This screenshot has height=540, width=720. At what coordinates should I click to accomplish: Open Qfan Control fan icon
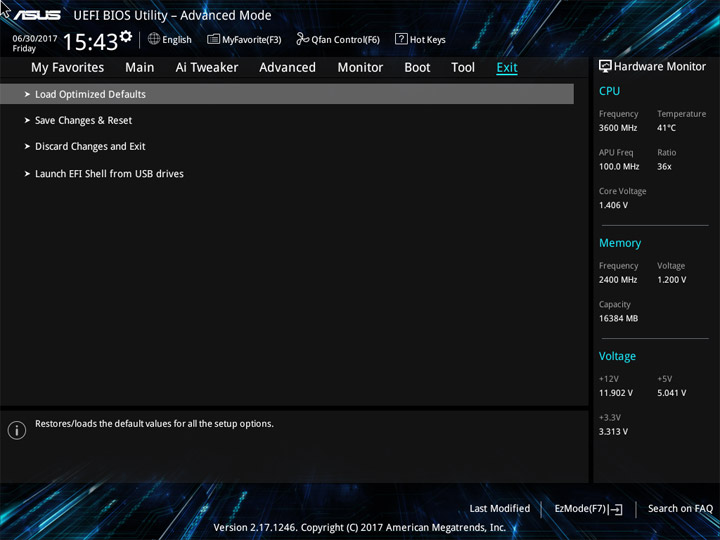(303, 39)
